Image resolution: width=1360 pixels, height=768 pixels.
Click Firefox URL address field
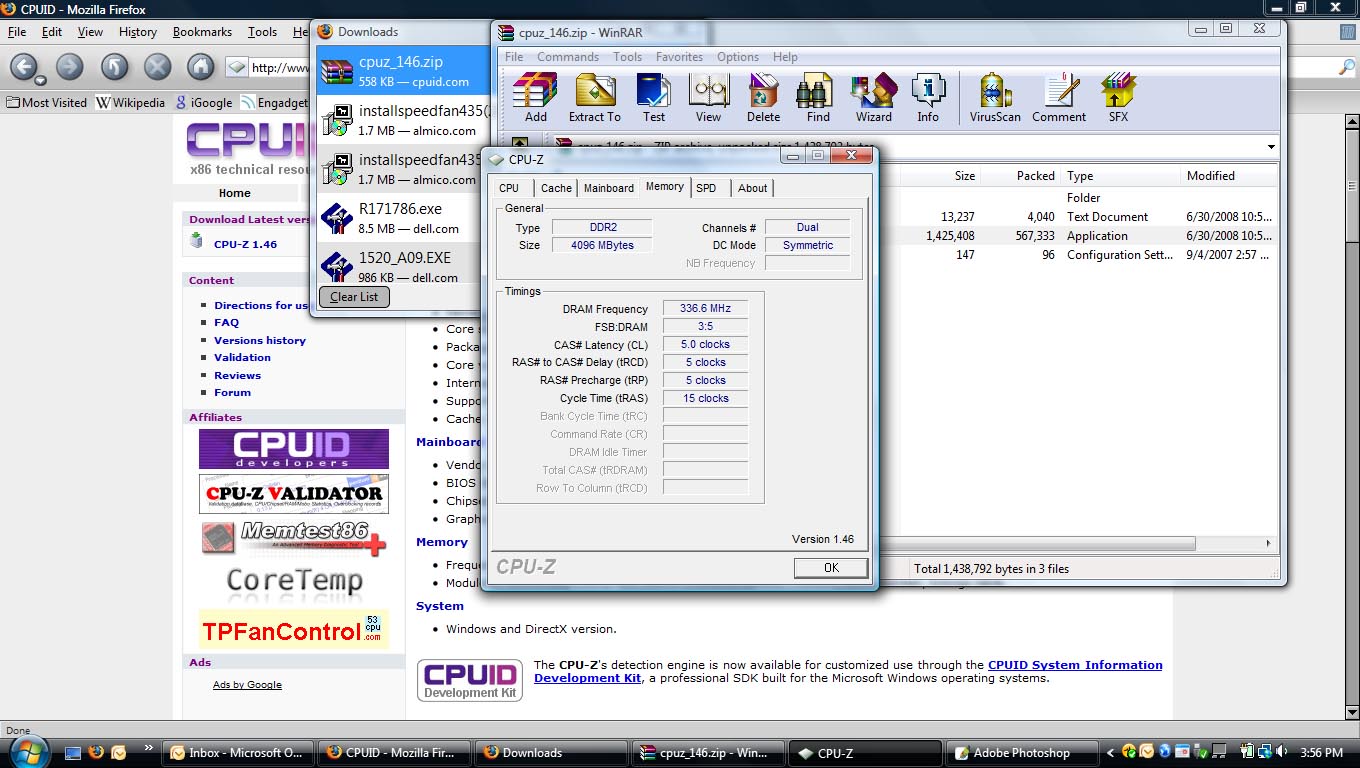pos(280,68)
